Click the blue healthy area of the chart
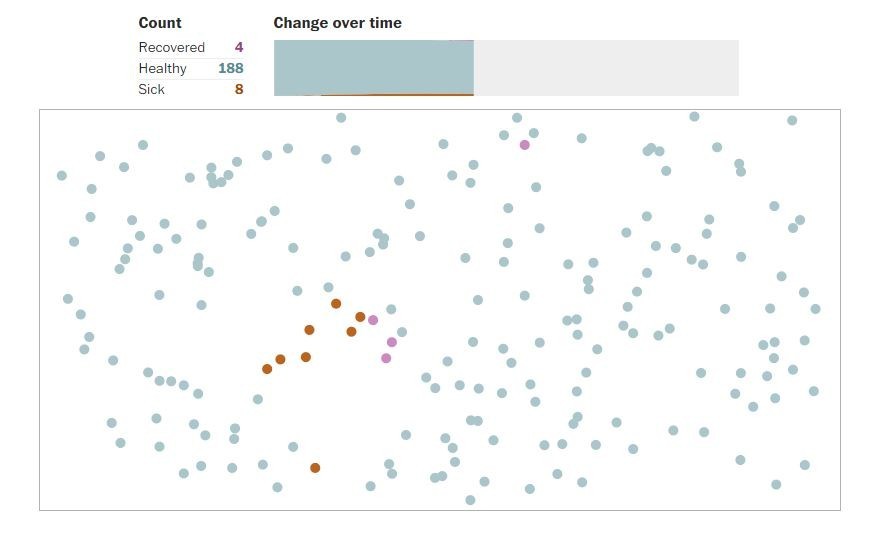The height and width of the screenshot is (539, 878). click(x=373, y=66)
